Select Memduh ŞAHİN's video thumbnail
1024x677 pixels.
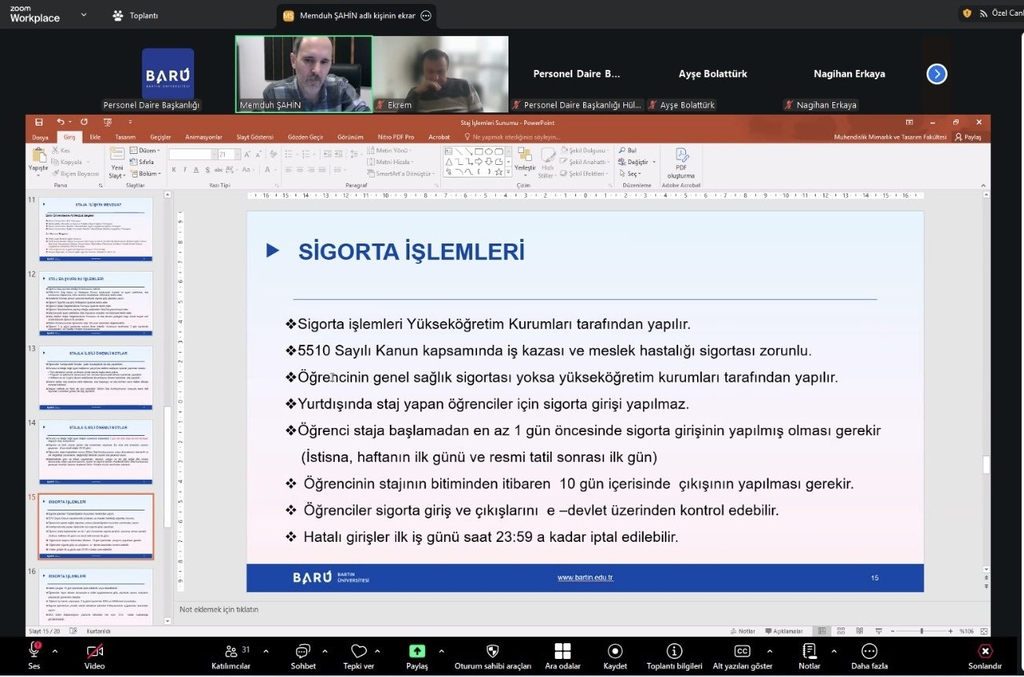coord(303,73)
